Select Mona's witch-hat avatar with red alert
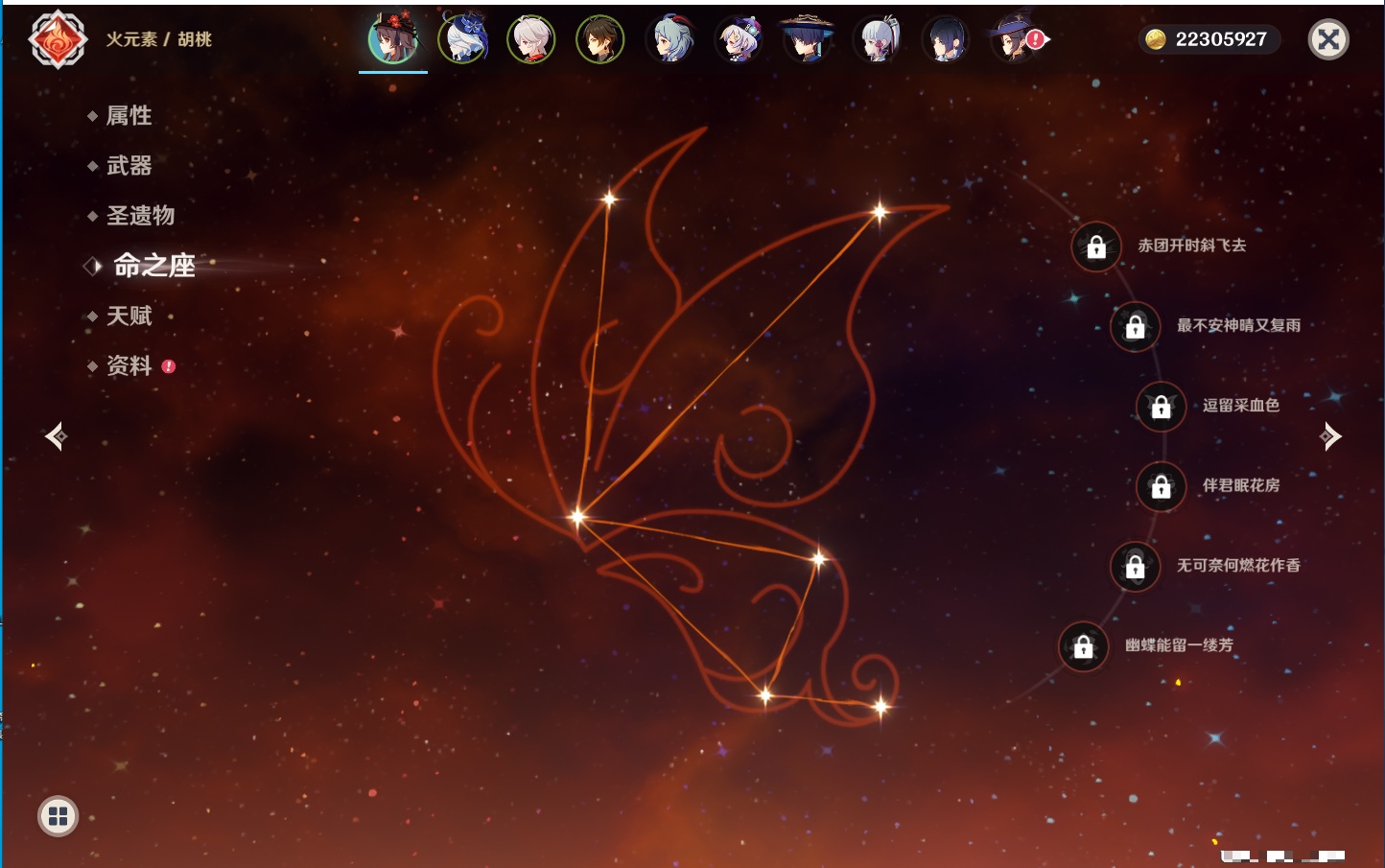The height and width of the screenshot is (868, 1385). coord(1015,39)
